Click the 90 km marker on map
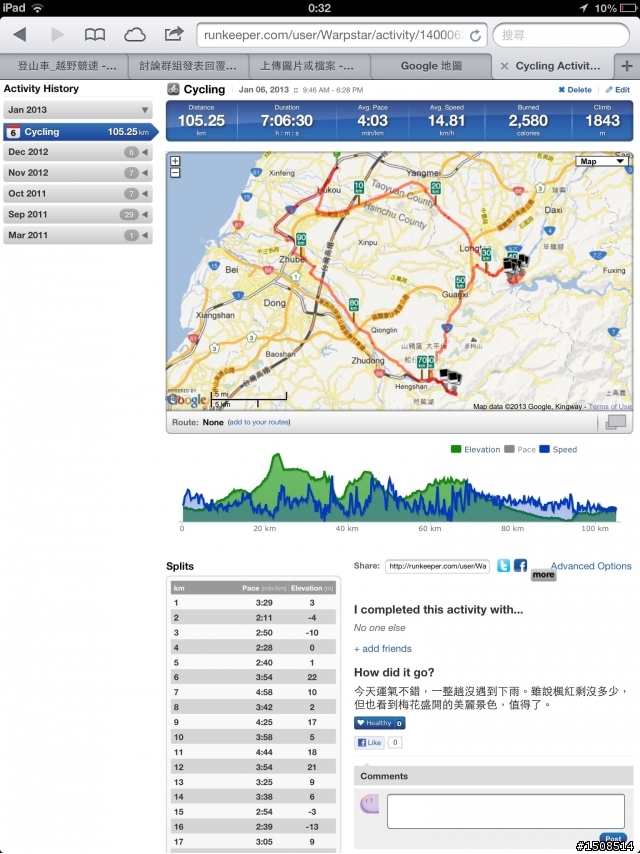 [x=301, y=239]
